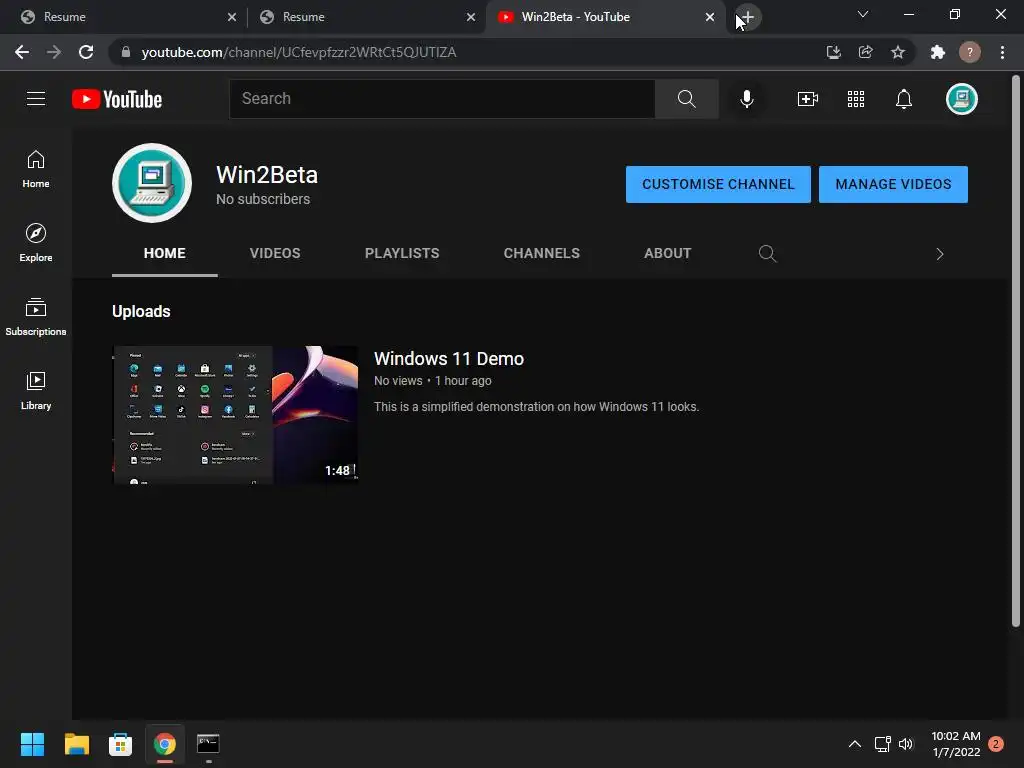Share this page icon in address bar
Image resolution: width=1024 pixels, height=768 pixels.
pyautogui.click(x=865, y=52)
